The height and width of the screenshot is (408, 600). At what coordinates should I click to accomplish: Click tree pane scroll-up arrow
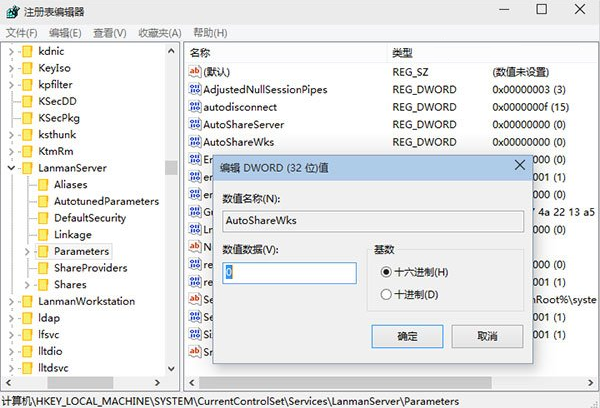coord(171,51)
